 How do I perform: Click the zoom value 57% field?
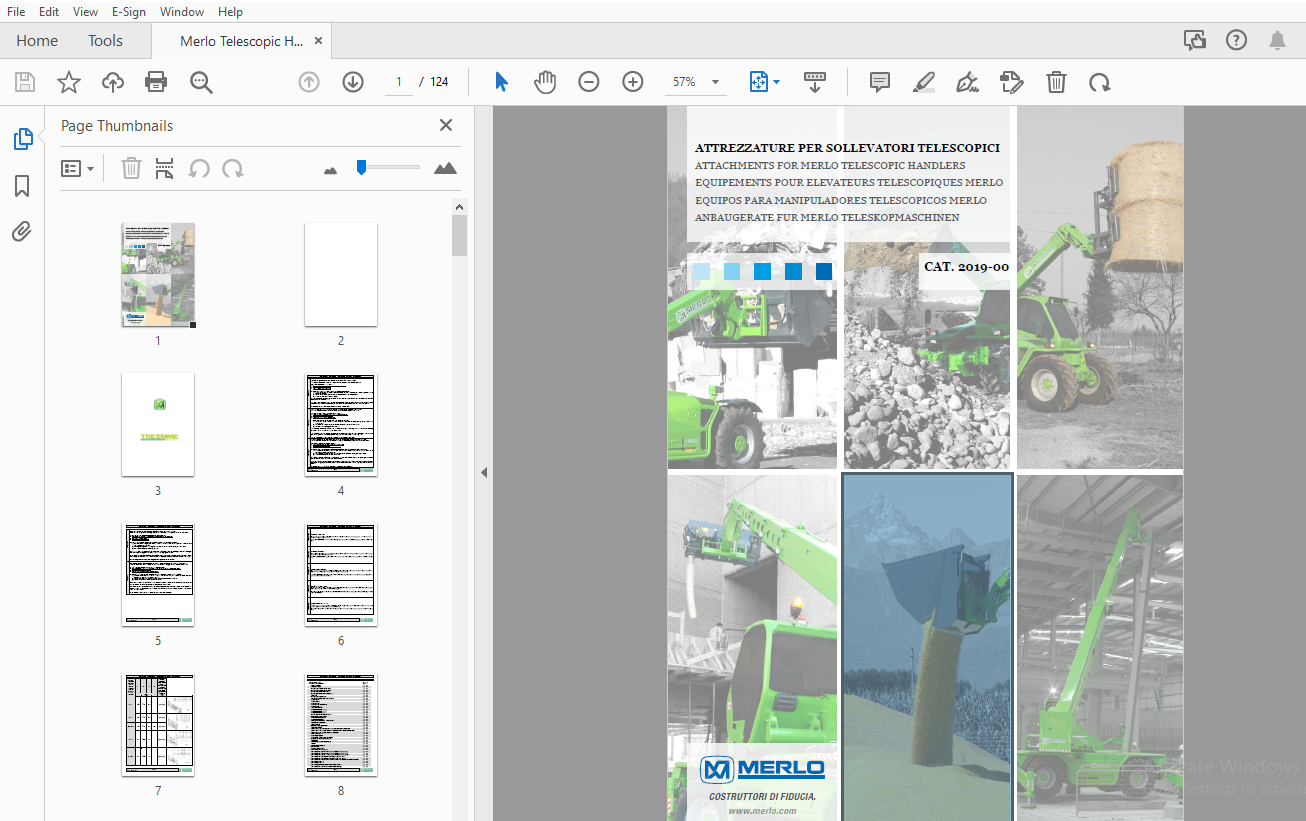pyautogui.click(x=685, y=82)
